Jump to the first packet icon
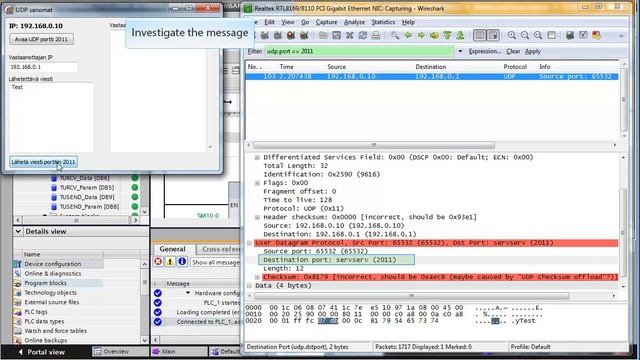Image resolution: width=640 pixels, height=360 pixels. 447,36
